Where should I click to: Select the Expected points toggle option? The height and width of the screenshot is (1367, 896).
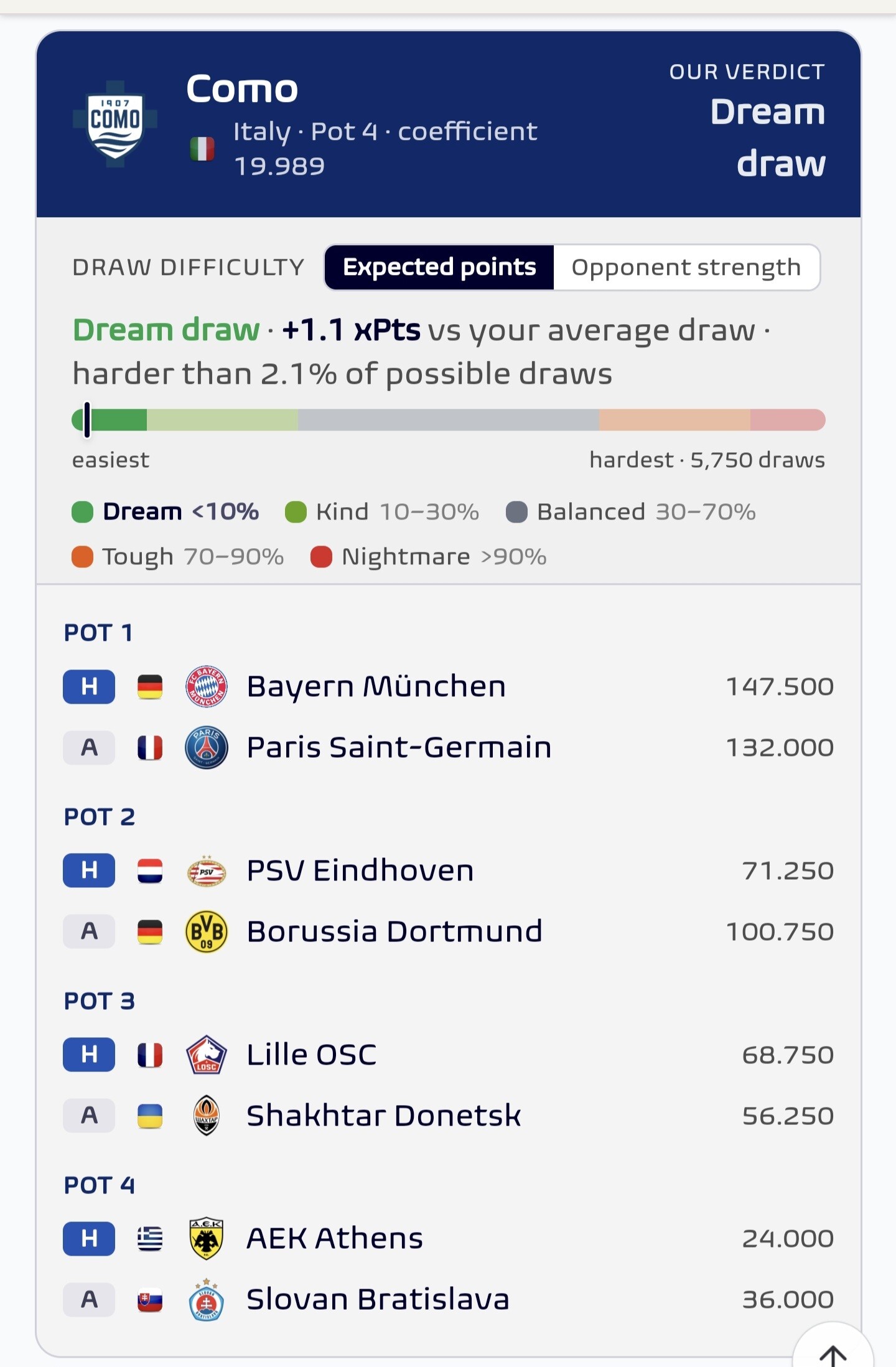pyautogui.click(x=439, y=268)
